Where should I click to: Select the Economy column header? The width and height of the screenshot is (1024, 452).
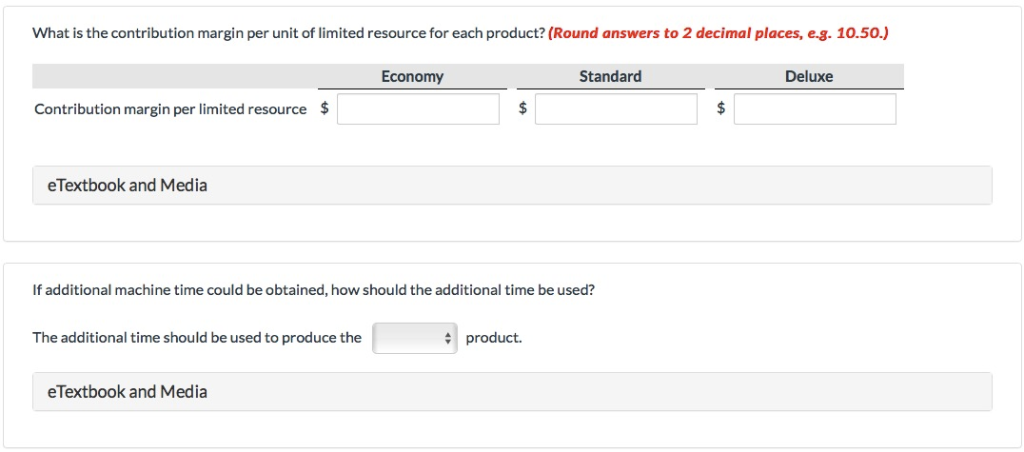pyautogui.click(x=412, y=77)
